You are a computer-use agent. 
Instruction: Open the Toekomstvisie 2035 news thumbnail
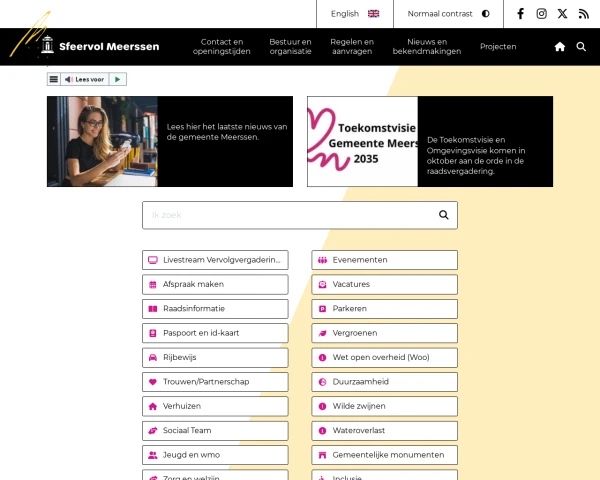(362, 142)
